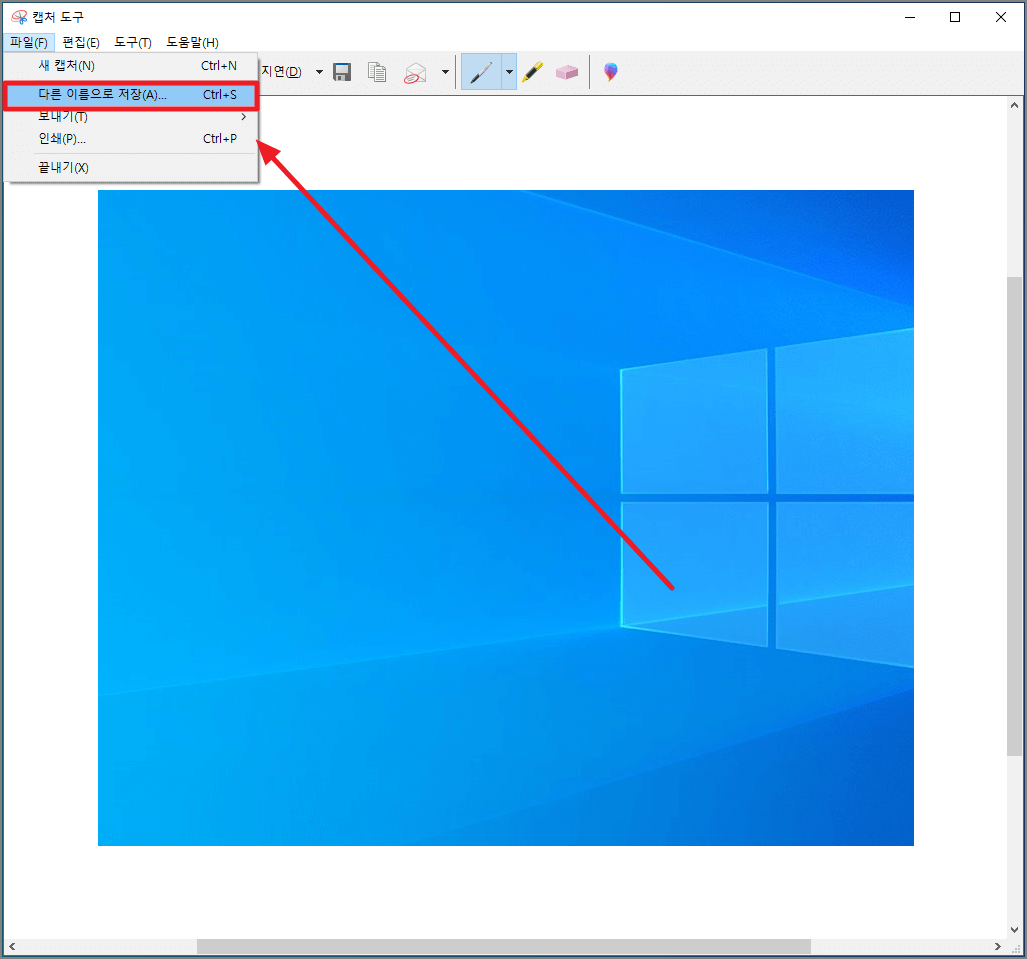Click the 지연(D) Delay button

coord(282,72)
